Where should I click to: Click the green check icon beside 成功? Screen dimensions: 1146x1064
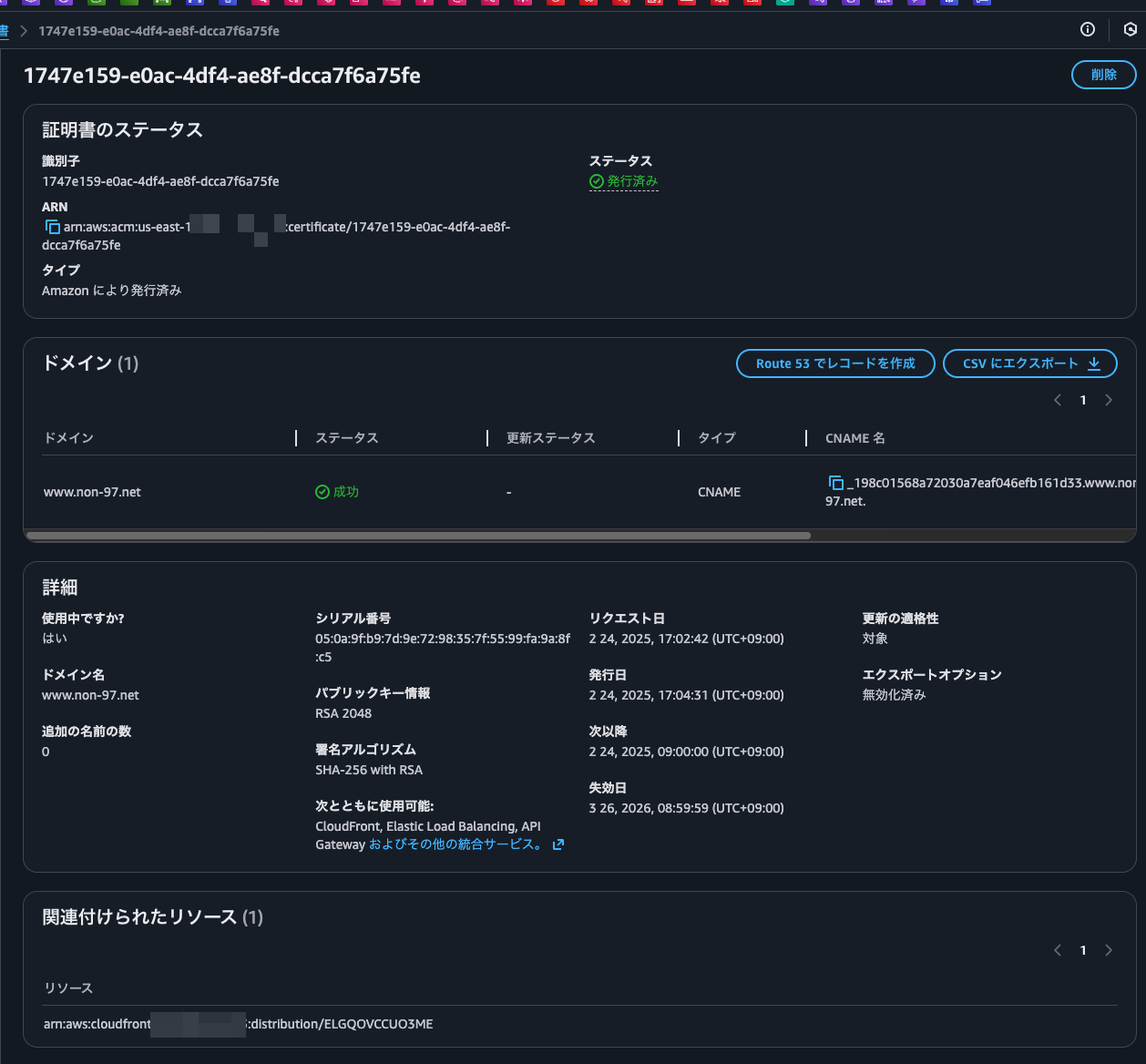coord(322,492)
